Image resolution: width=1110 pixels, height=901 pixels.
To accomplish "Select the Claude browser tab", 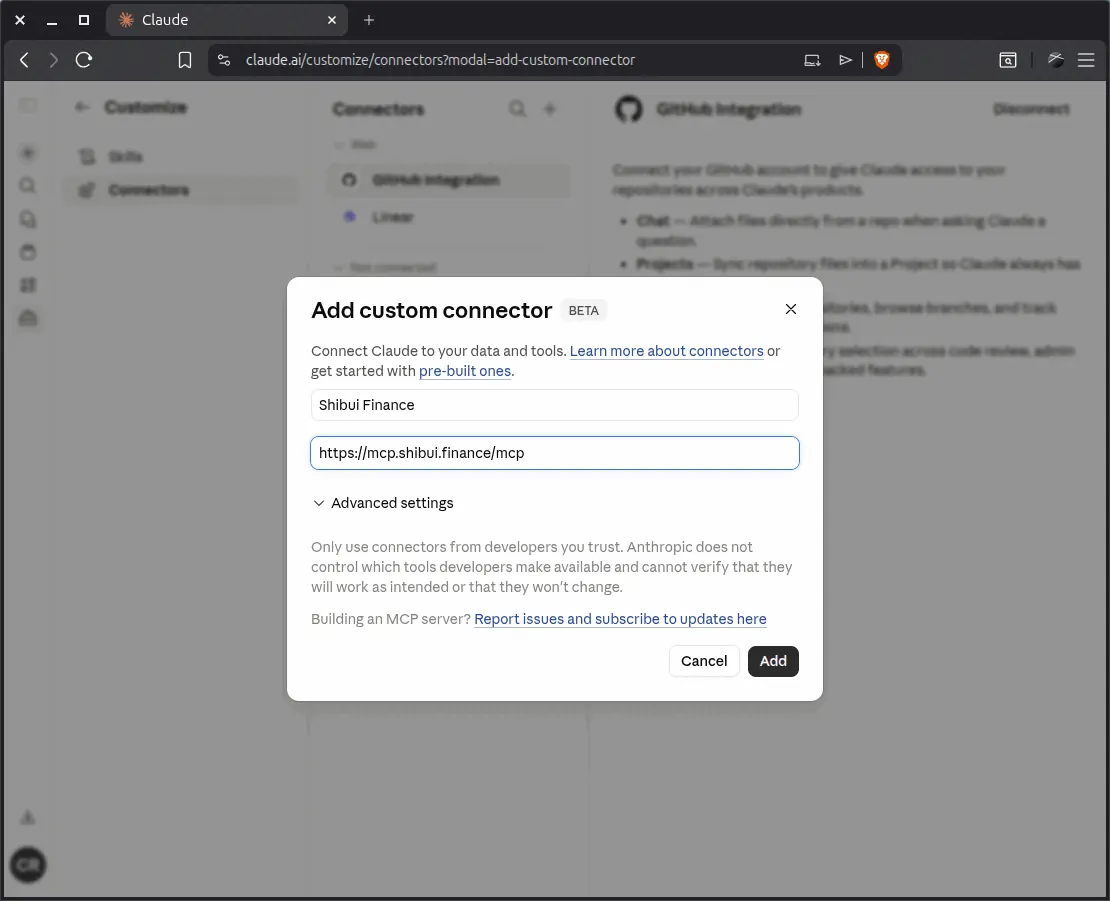I will (x=227, y=20).
